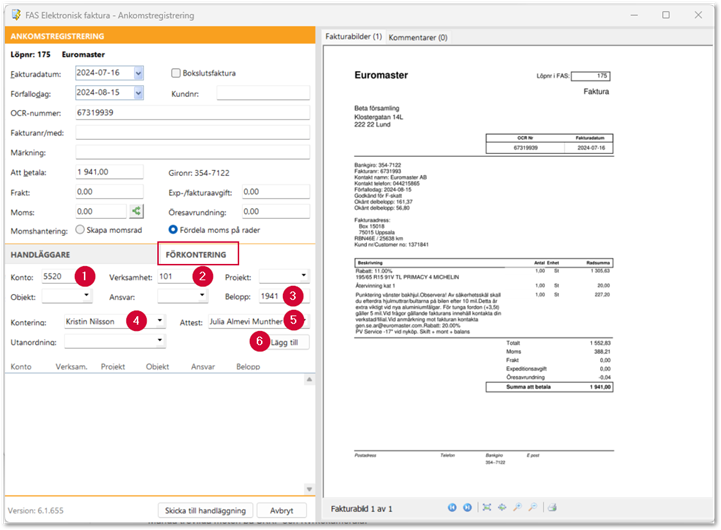
Task: Click the Öresavrundning field
Action: click(x=276, y=211)
